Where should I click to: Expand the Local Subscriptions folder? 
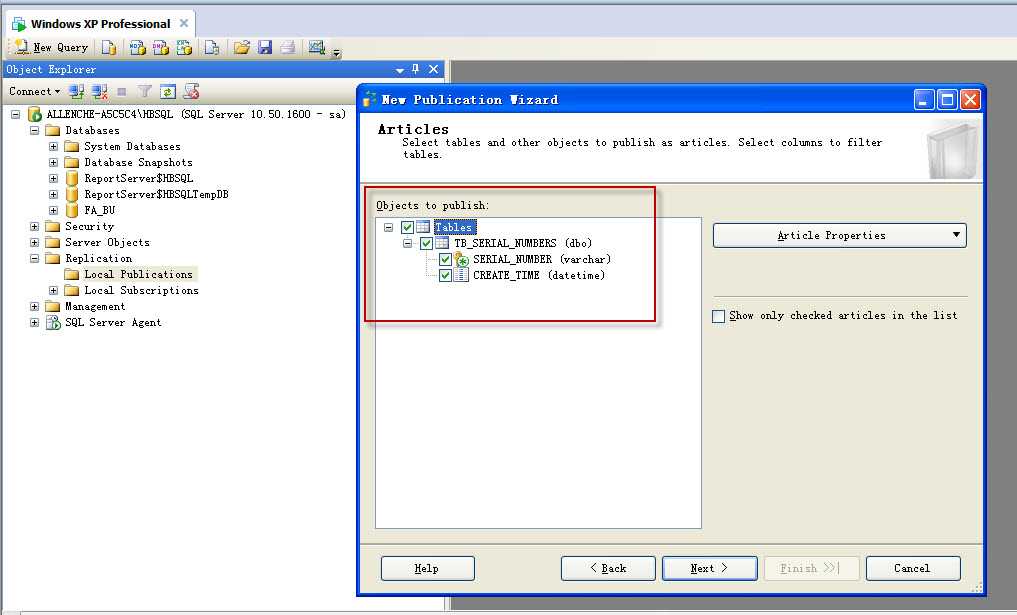pyautogui.click(x=54, y=291)
